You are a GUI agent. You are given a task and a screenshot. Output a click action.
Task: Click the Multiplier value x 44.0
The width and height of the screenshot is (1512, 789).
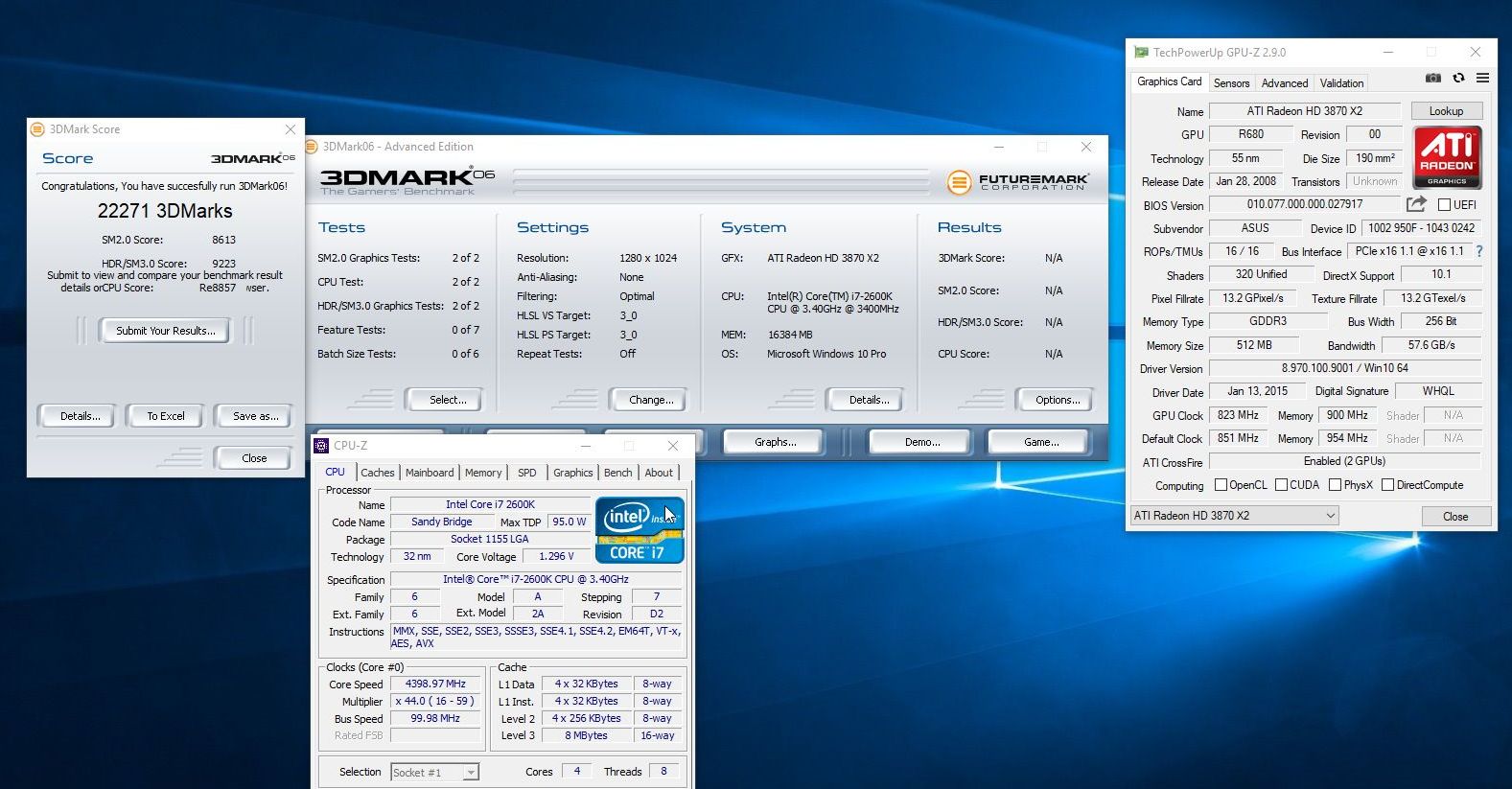[435, 701]
